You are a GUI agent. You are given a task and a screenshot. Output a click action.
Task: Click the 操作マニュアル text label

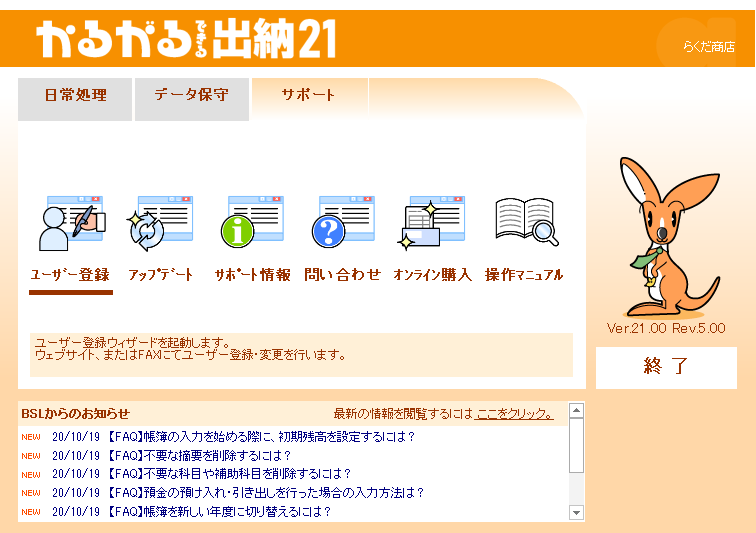point(524,275)
